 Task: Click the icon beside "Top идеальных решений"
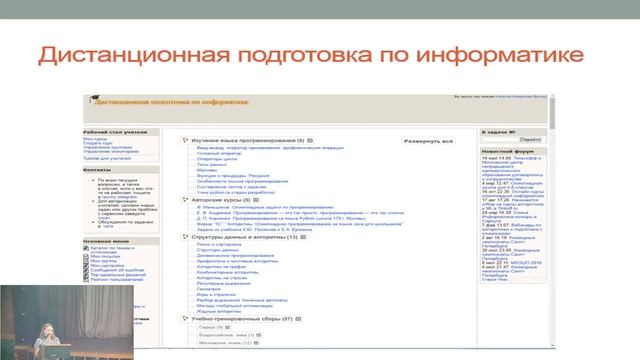(x=86, y=275)
